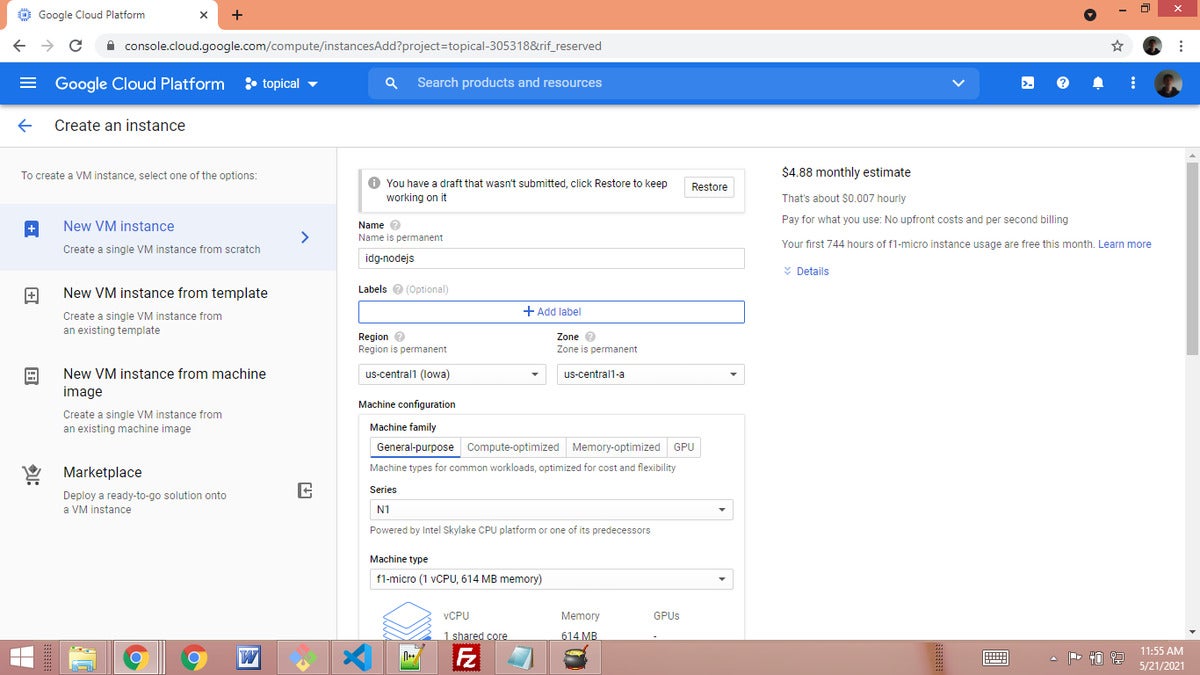Open the three-dot settings menu in header

tap(1132, 83)
